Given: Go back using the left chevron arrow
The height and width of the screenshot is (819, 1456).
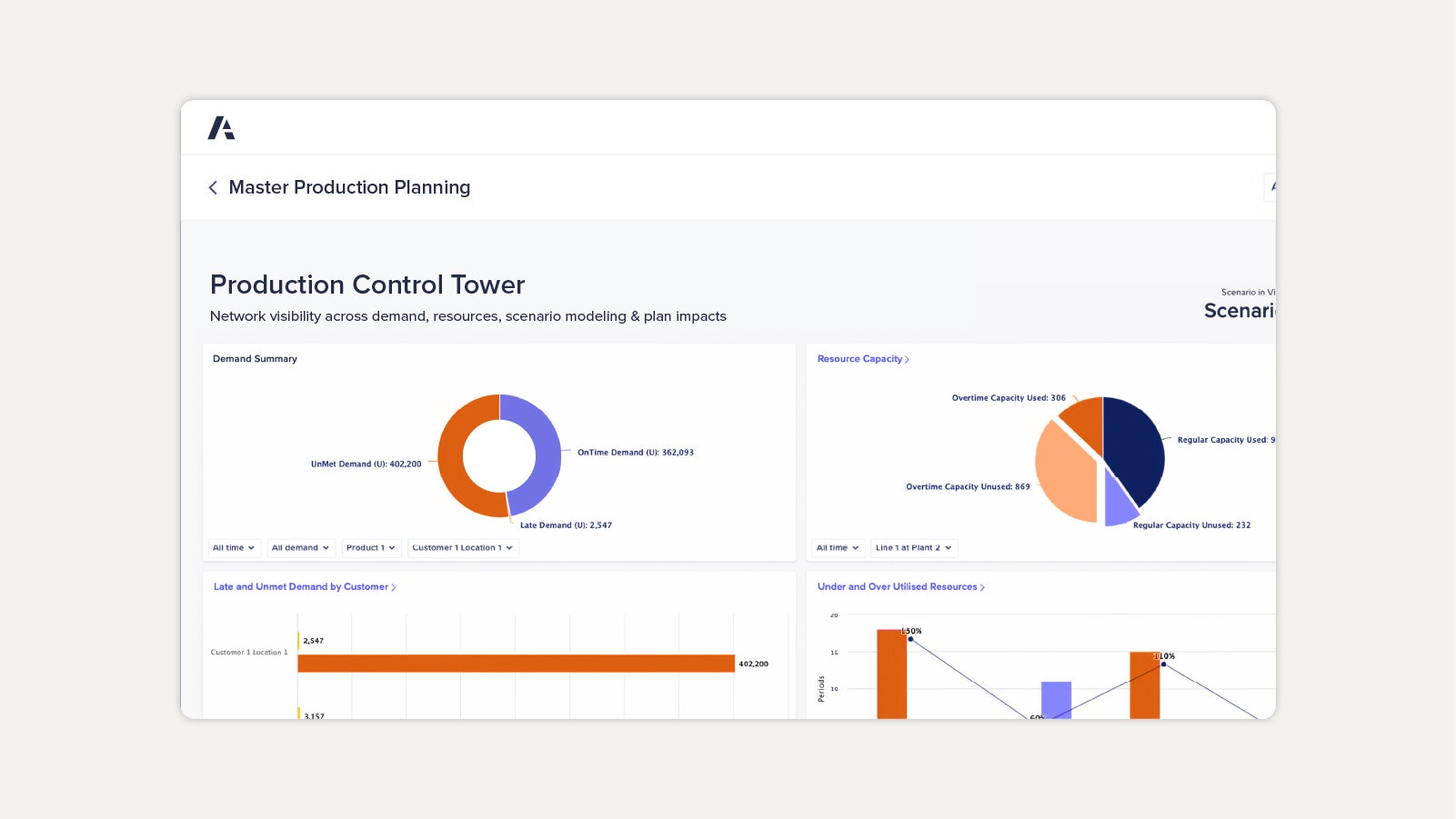Looking at the screenshot, I should pos(213,187).
